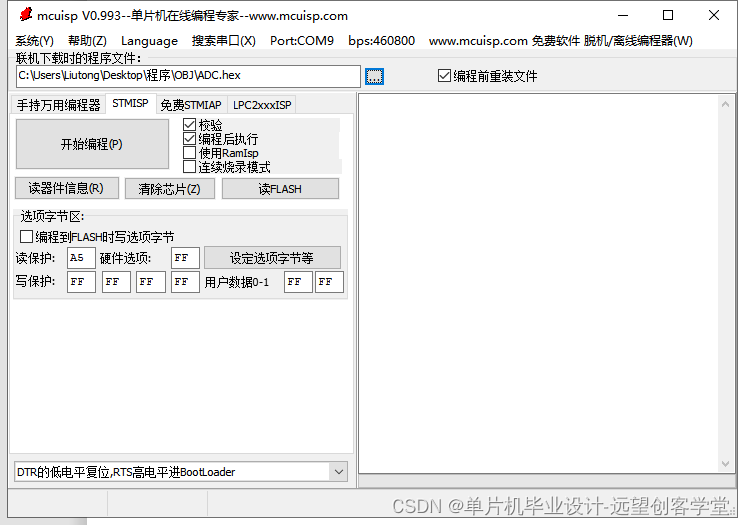Click the log panel scroll down arrow
Screen dimensions: 745x525
[x=725, y=463]
